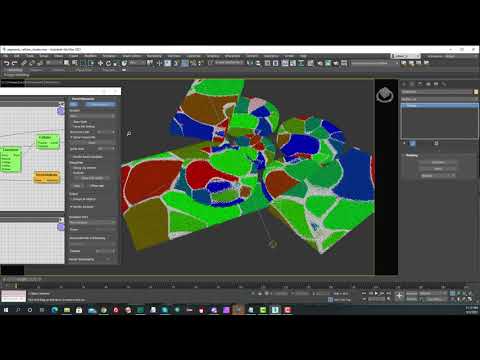
Task: Open the Windows Start menu
Action: coord(6,310)
